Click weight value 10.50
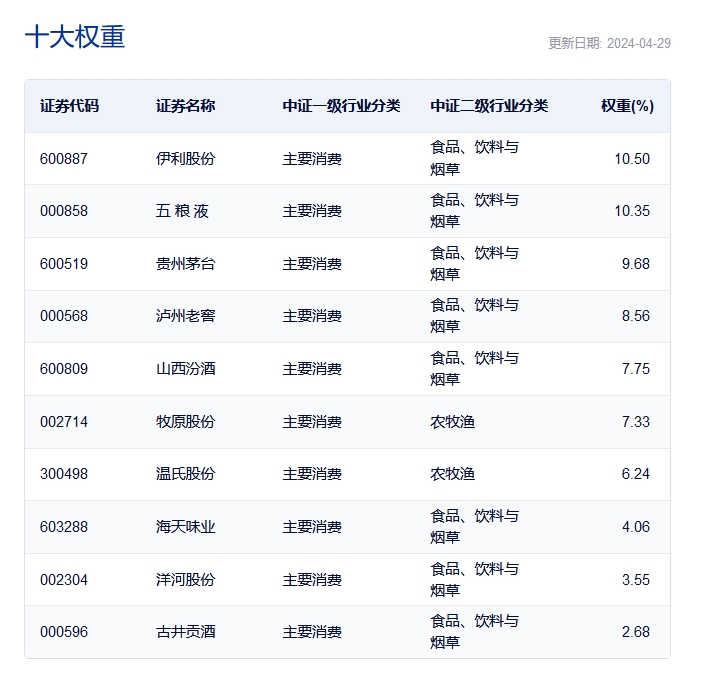Image resolution: width=712 pixels, height=681 pixels. [x=632, y=158]
